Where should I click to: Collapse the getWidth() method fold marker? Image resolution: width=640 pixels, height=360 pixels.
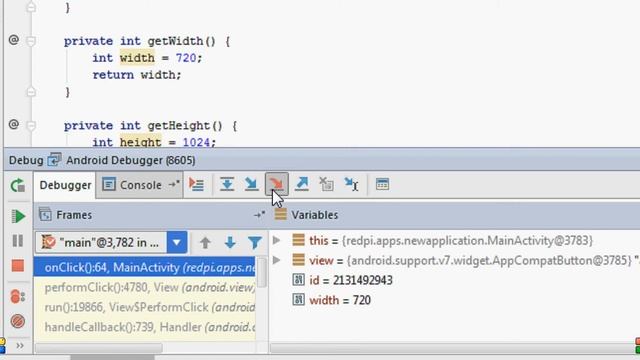click(31, 41)
